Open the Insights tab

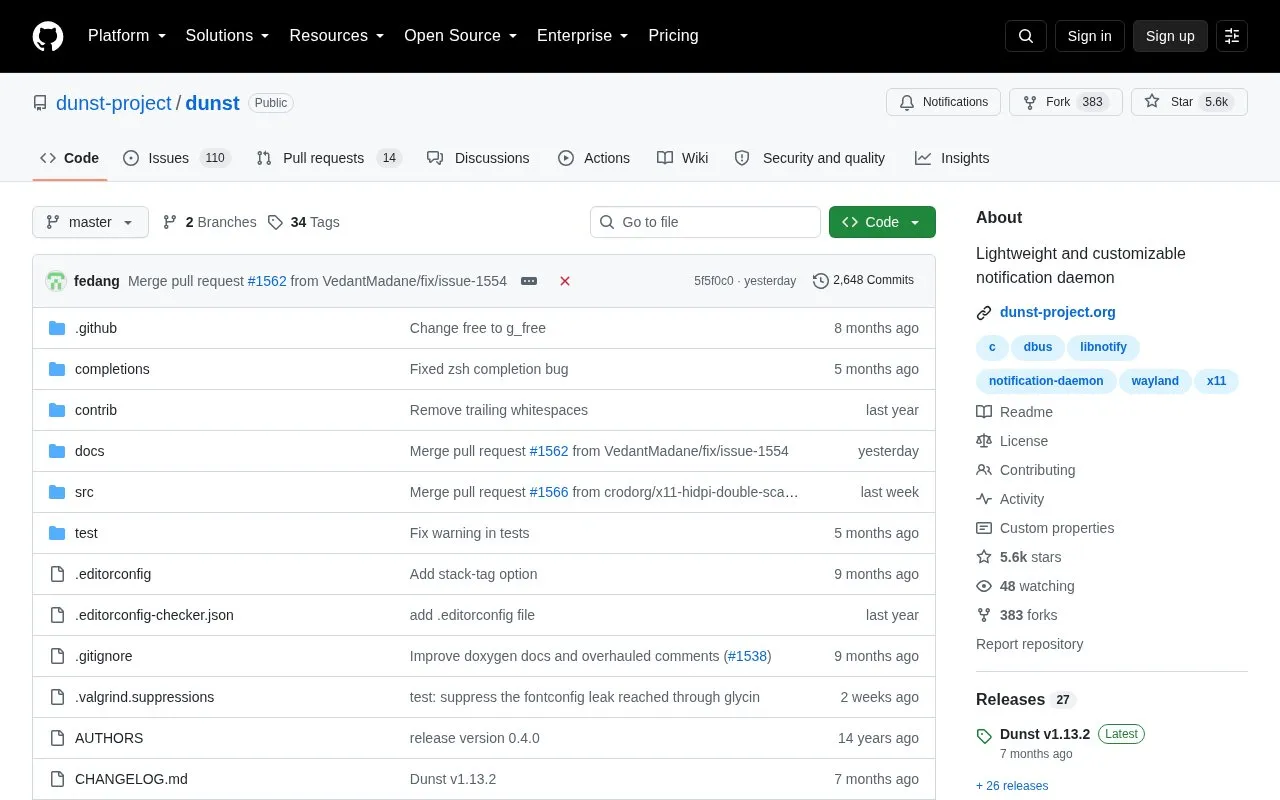tap(952, 158)
